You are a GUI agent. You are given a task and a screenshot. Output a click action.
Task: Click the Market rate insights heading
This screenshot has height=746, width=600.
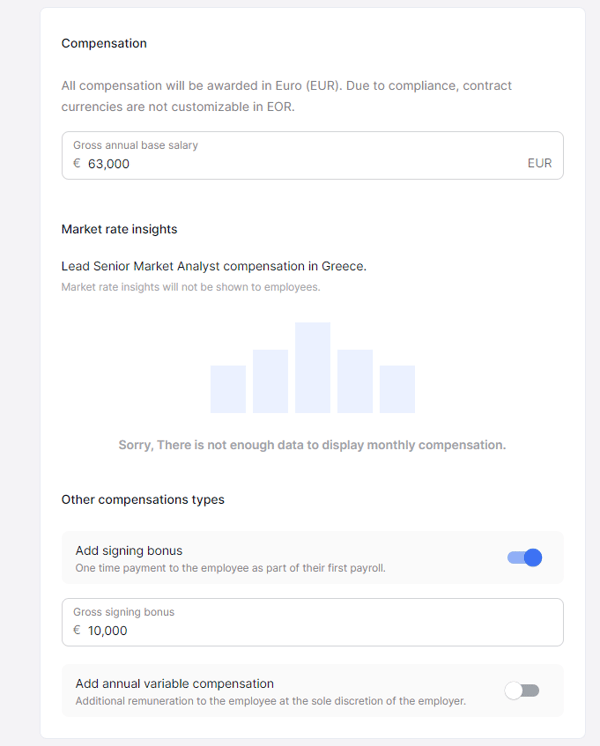[119, 229]
